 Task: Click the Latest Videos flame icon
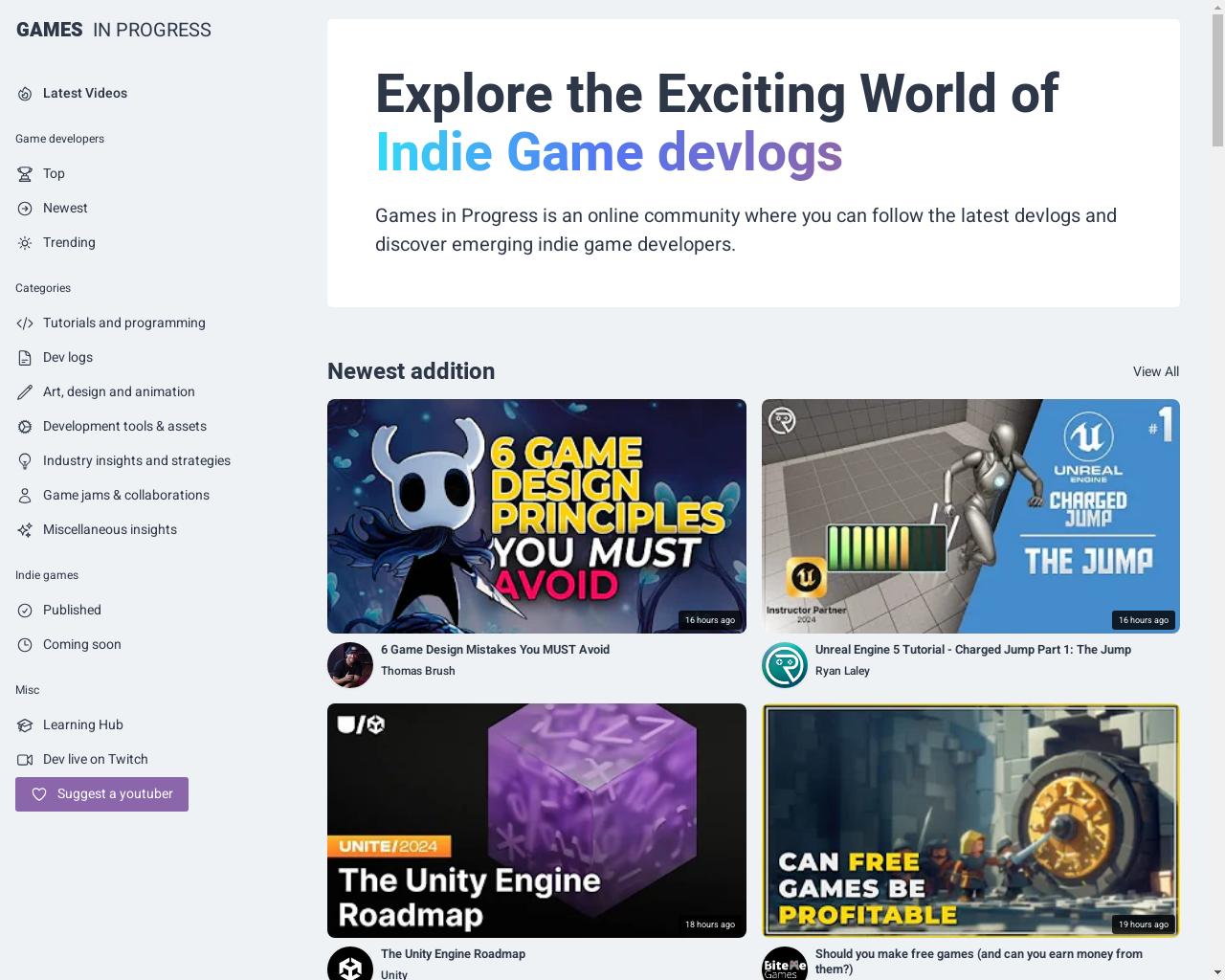click(25, 94)
